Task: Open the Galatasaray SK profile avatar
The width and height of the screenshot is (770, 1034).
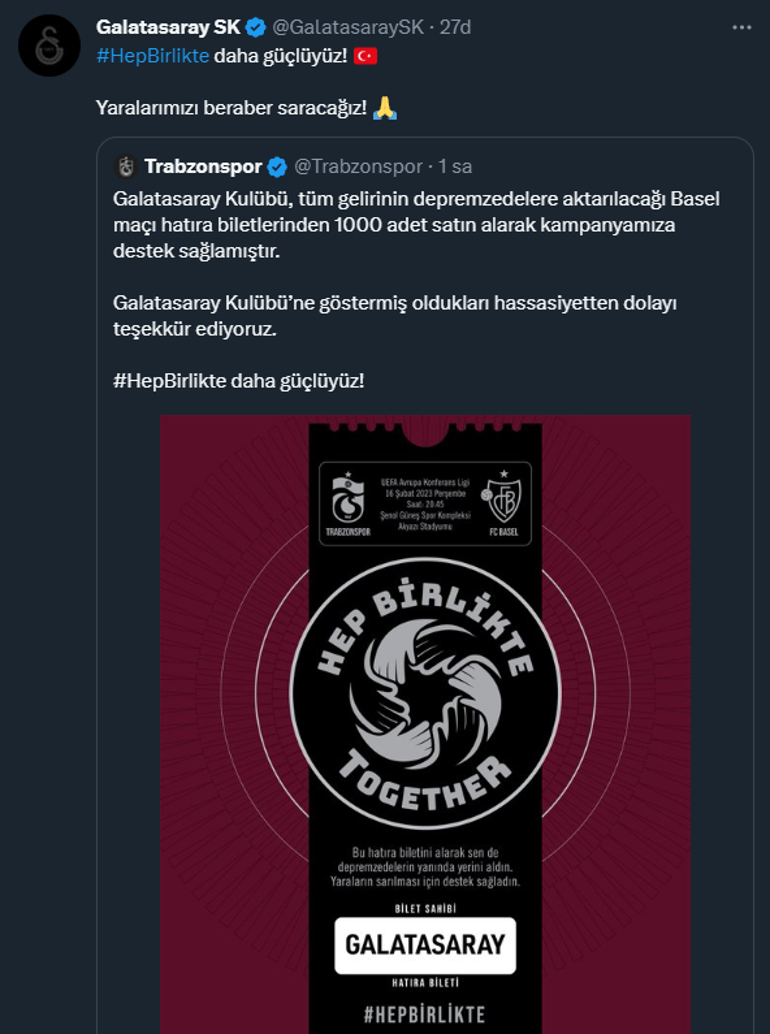Action: pyautogui.click(x=49, y=46)
